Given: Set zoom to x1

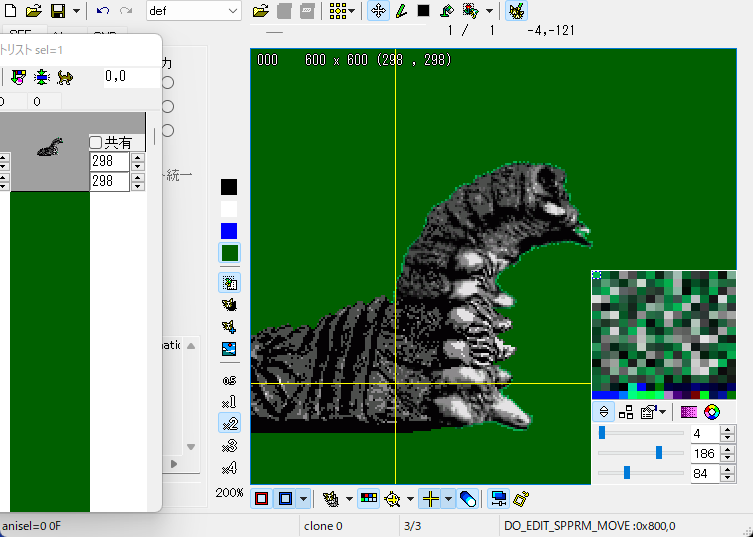Looking at the screenshot, I should click(230, 402).
